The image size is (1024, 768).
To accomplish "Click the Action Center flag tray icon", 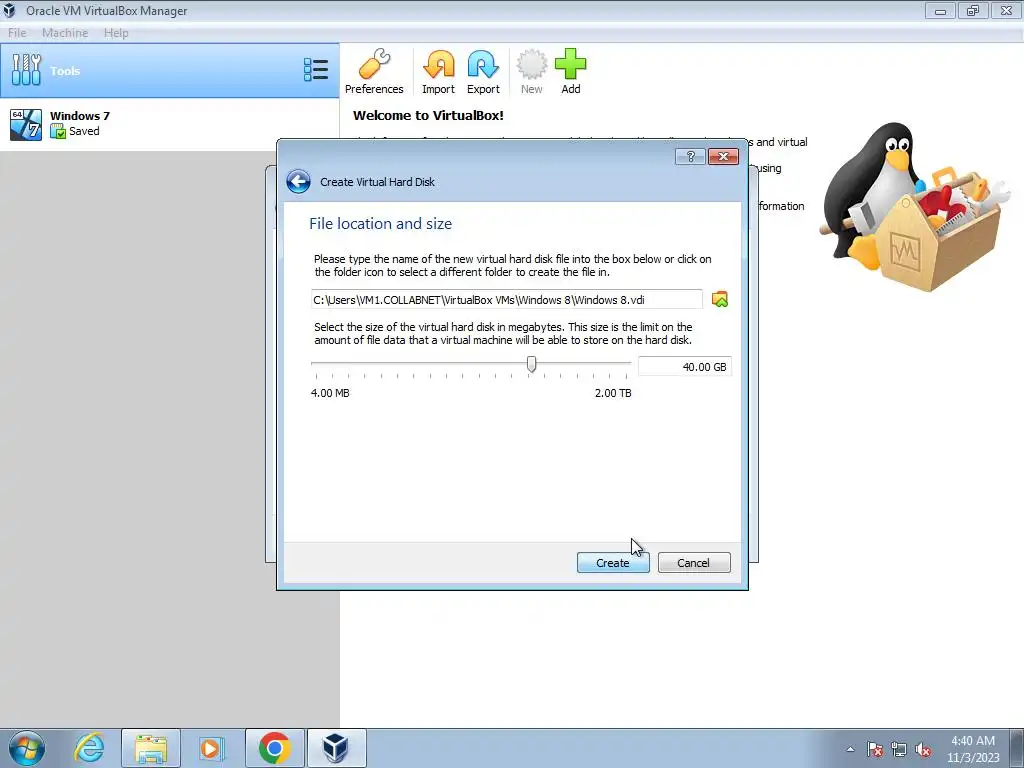I will (875, 749).
